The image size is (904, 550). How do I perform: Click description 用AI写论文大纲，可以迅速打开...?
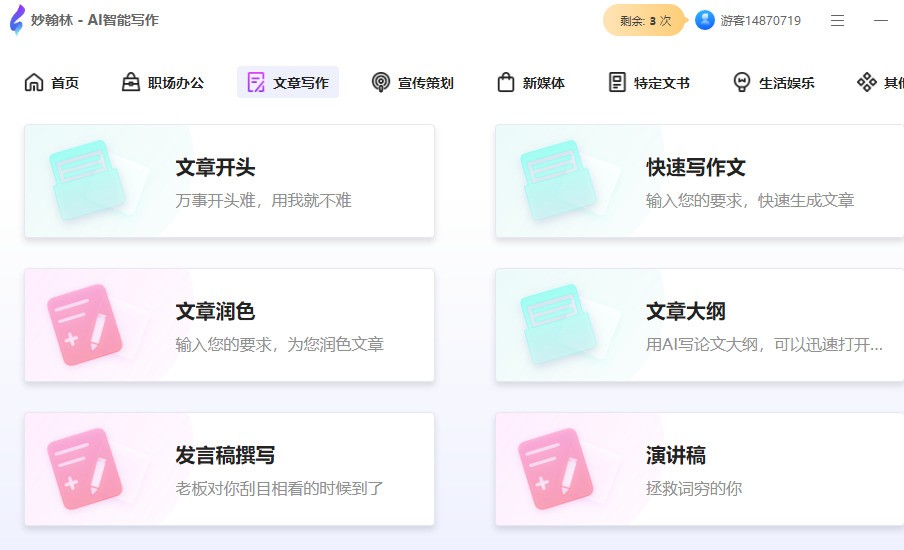[764, 345]
